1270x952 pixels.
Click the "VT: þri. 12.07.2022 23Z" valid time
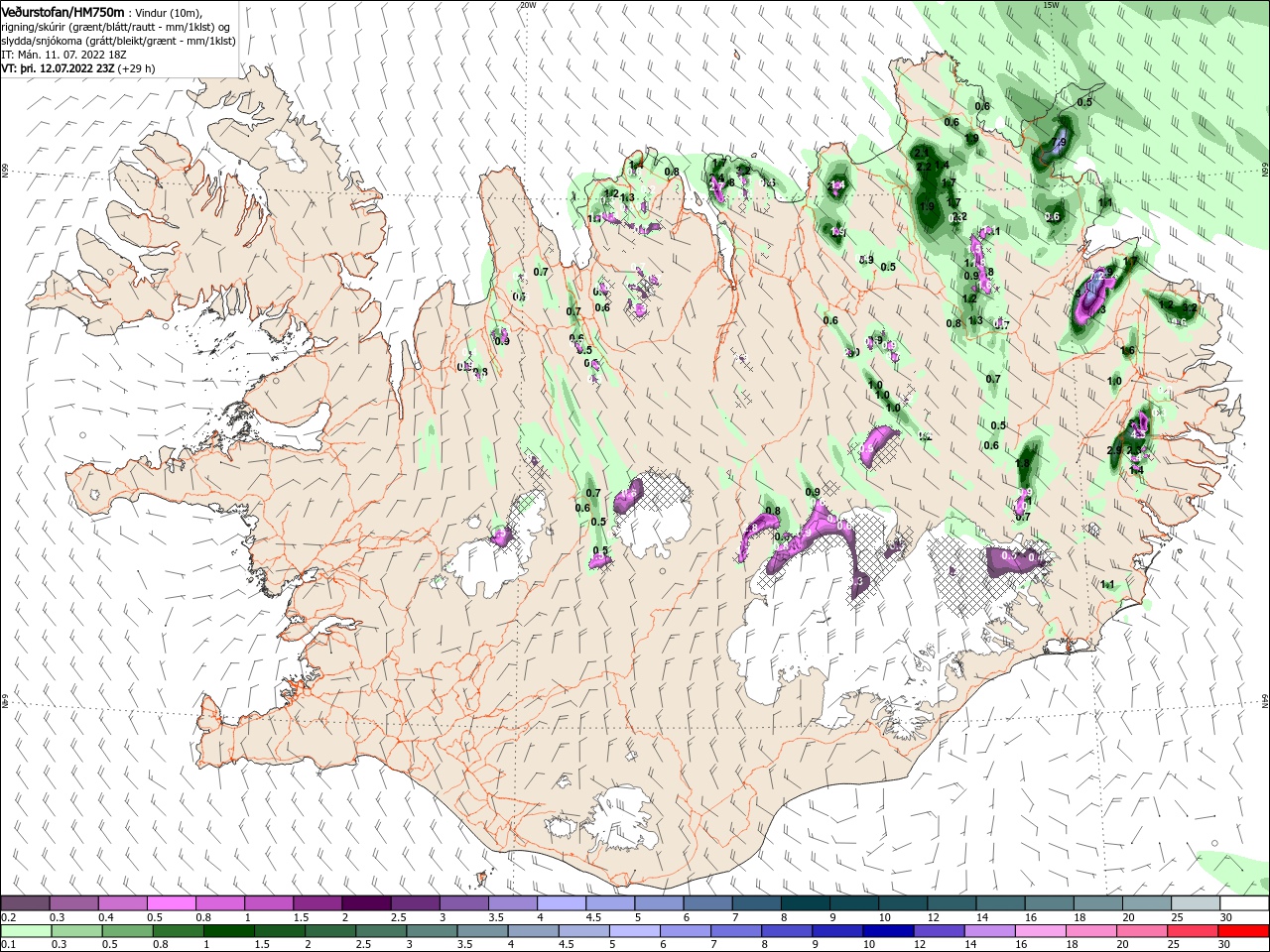(x=58, y=68)
